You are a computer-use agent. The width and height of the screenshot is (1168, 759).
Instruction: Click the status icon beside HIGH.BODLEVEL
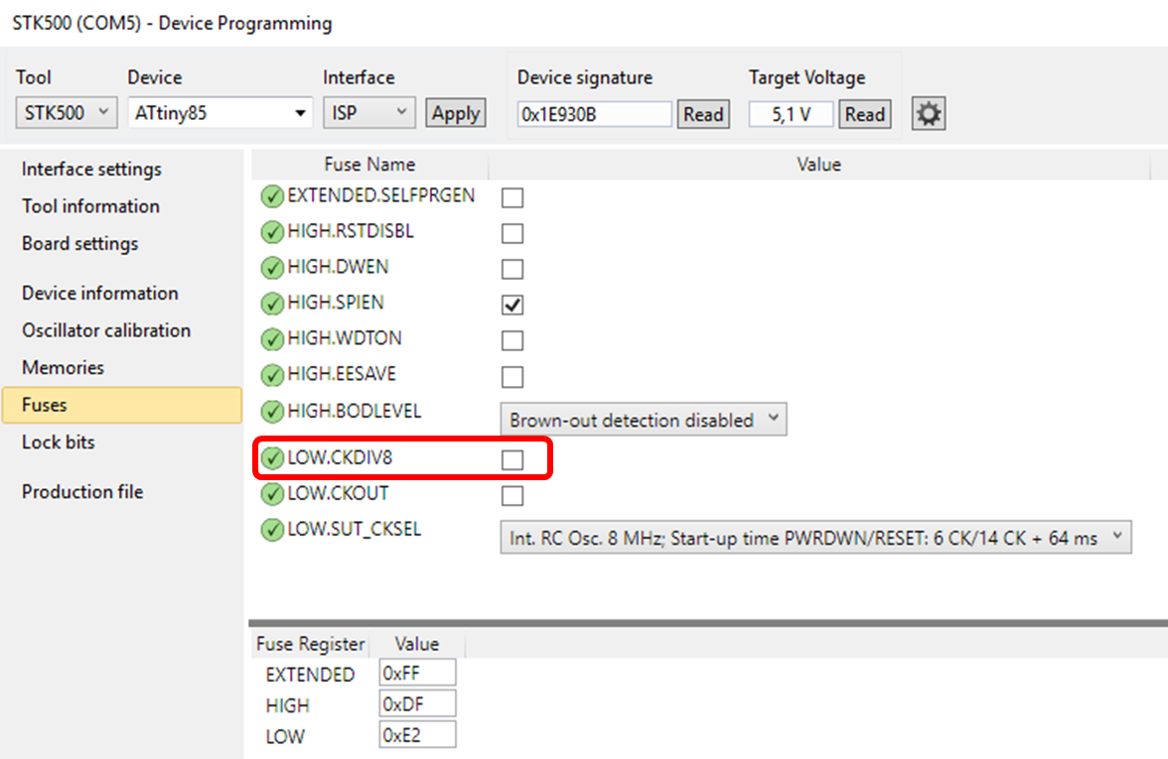tap(273, 411)
